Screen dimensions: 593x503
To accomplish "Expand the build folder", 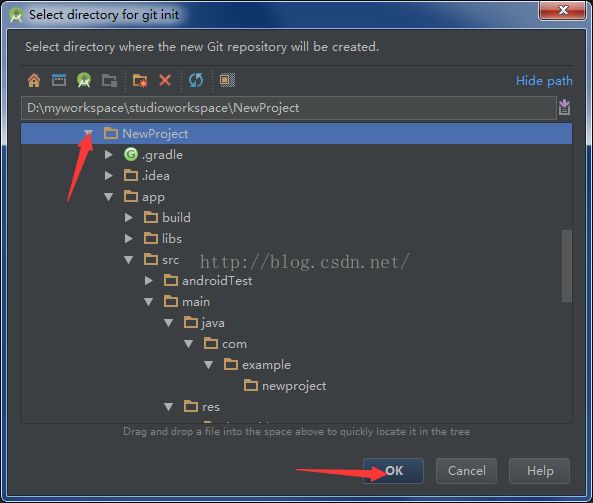I will tap(129, 217).
